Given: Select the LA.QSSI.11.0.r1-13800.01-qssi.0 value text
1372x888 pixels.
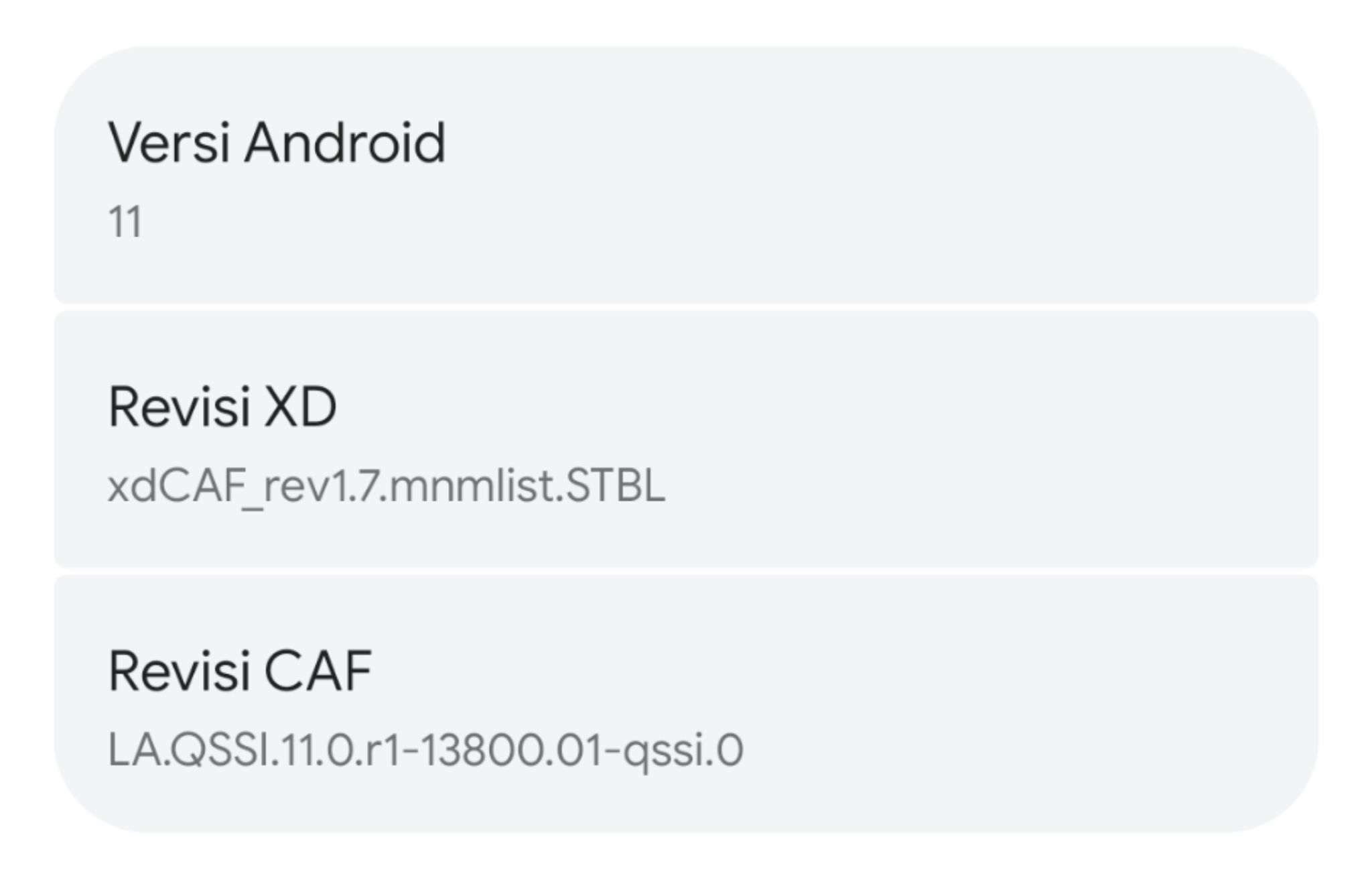Looking at the screenshot, I should tap(425, 750).
